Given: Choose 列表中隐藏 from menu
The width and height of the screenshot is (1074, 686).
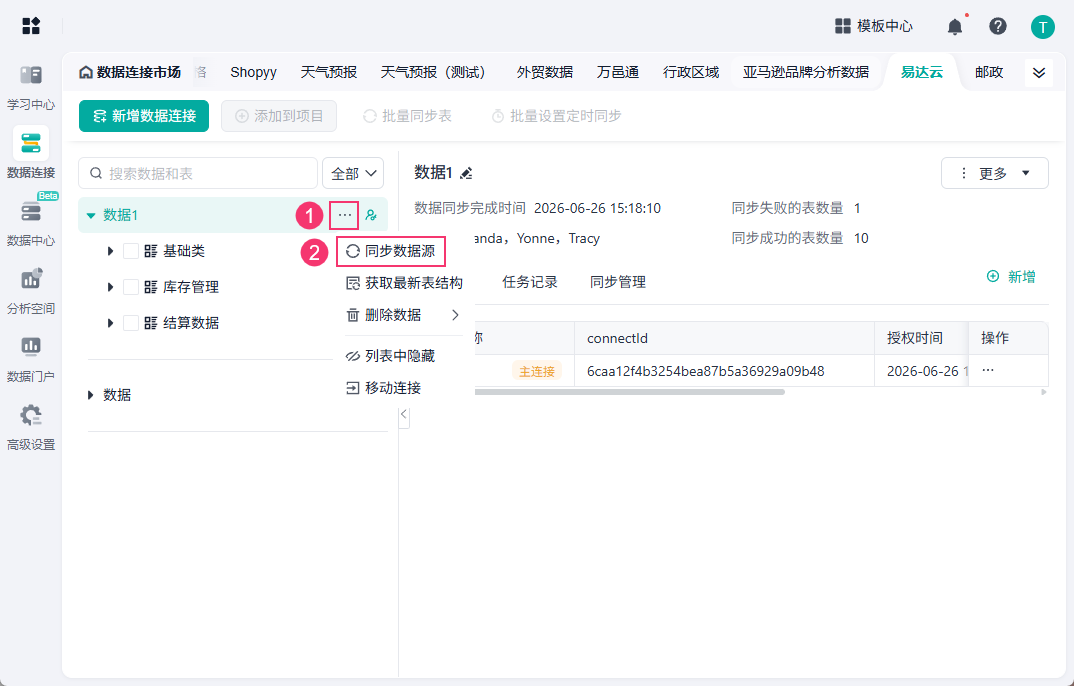Looking at the screenshot, I should point(390,356).
